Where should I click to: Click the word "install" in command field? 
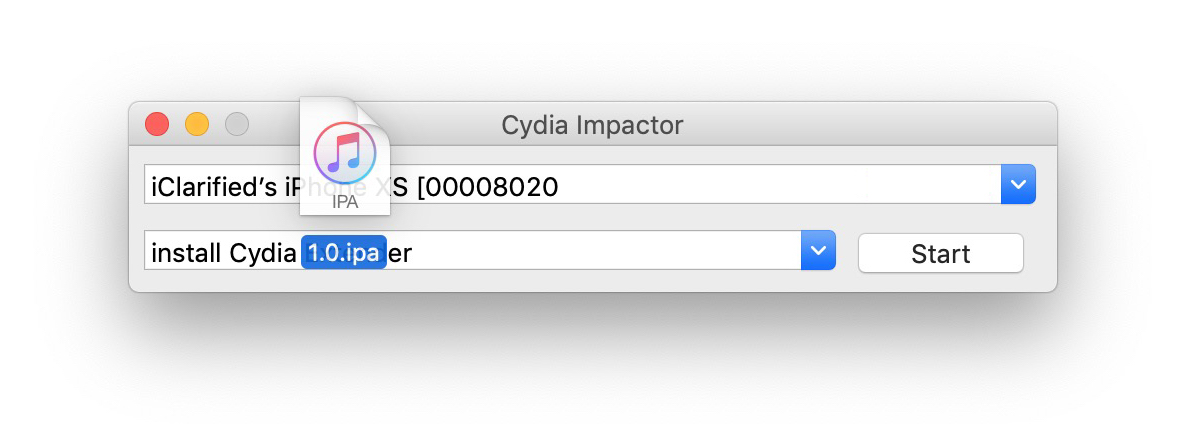(186, 253)
